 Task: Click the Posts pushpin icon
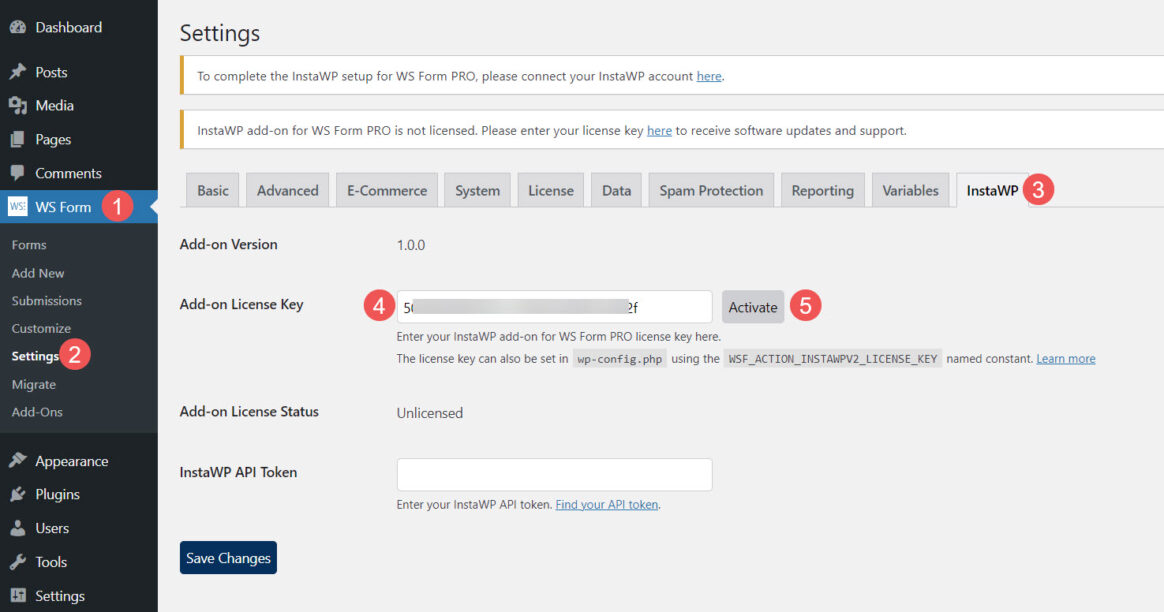[x=18, y=72]
